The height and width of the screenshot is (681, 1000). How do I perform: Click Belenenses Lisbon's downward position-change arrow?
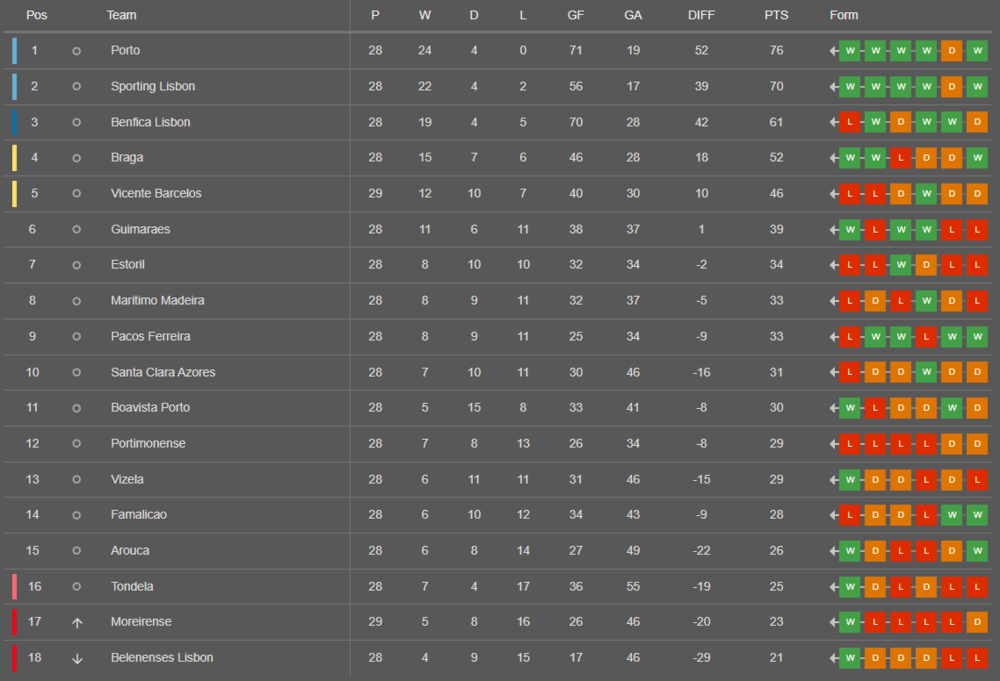coord(77,658)
